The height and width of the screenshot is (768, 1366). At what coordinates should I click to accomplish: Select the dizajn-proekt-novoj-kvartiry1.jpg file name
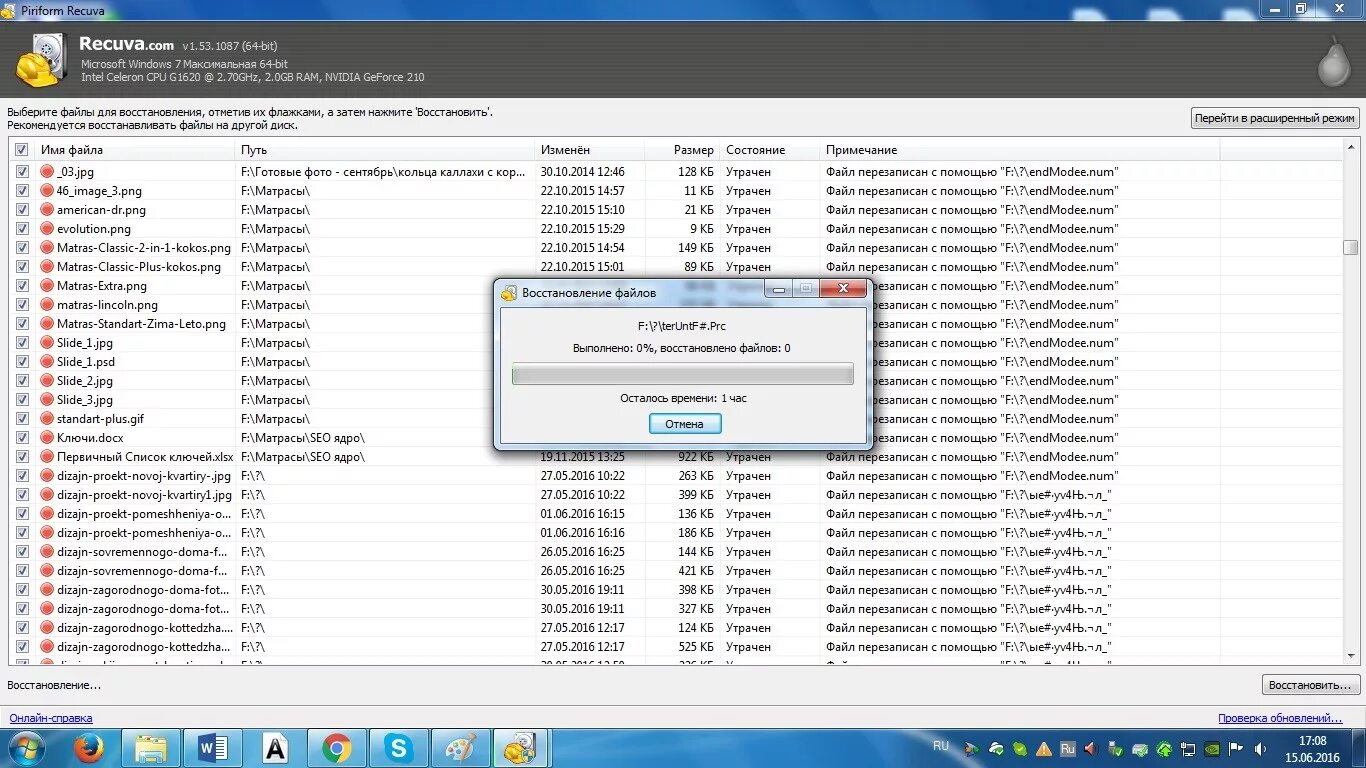click(x=144, y=495)
